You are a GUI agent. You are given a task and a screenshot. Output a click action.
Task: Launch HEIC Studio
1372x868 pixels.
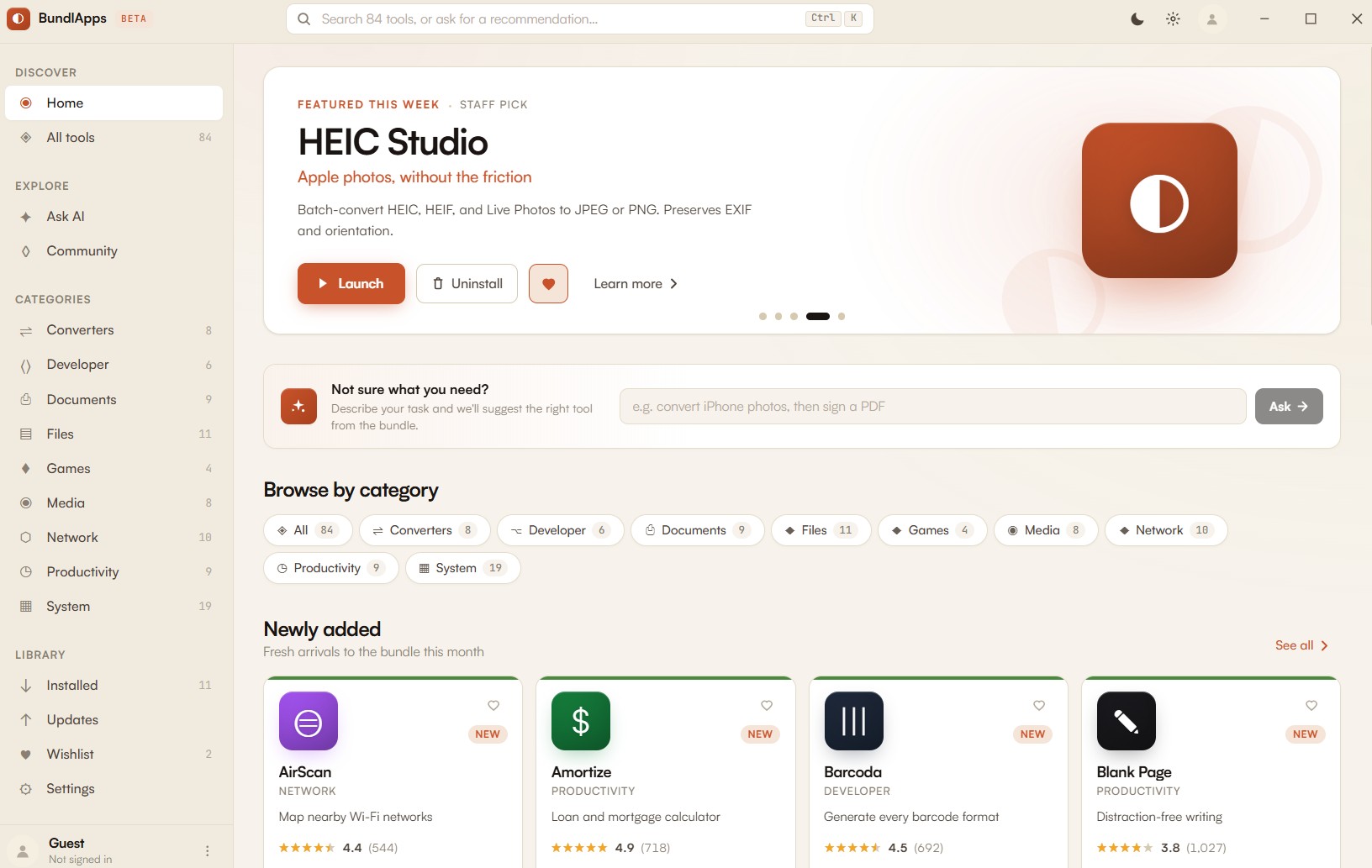pyautogui.click(x=351, y=284)
